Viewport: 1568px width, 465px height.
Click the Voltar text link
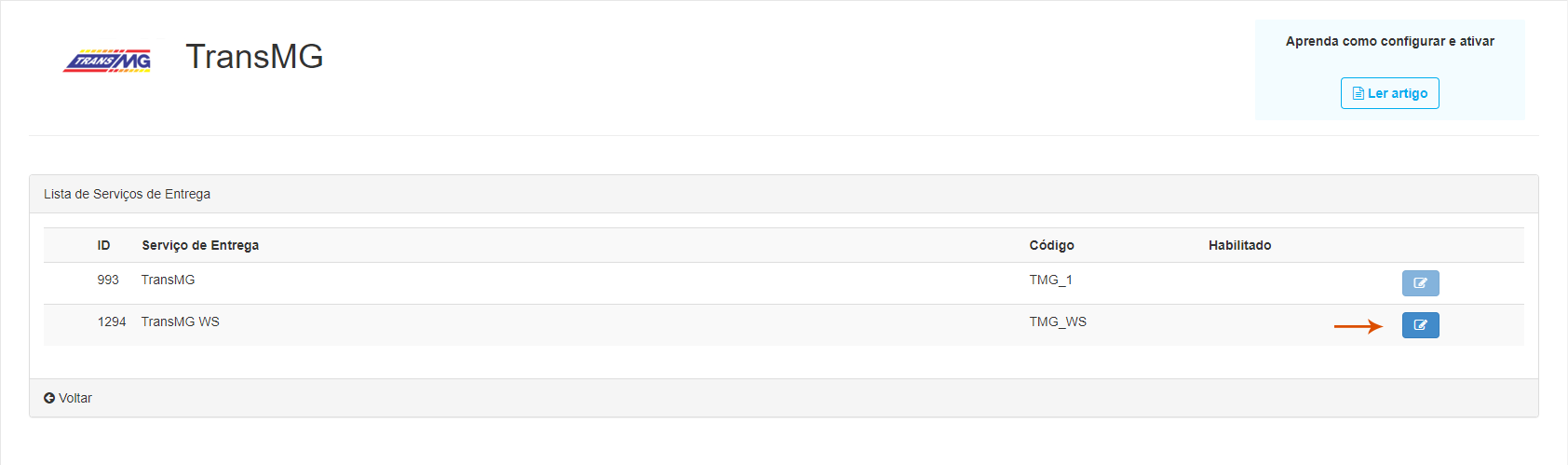(75, 398)
